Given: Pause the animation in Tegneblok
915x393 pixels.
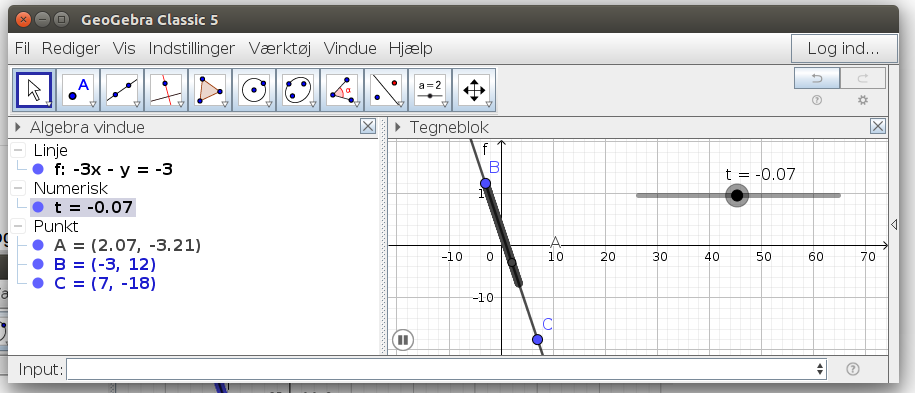Looking at the screenshot, I should point(403,340).
